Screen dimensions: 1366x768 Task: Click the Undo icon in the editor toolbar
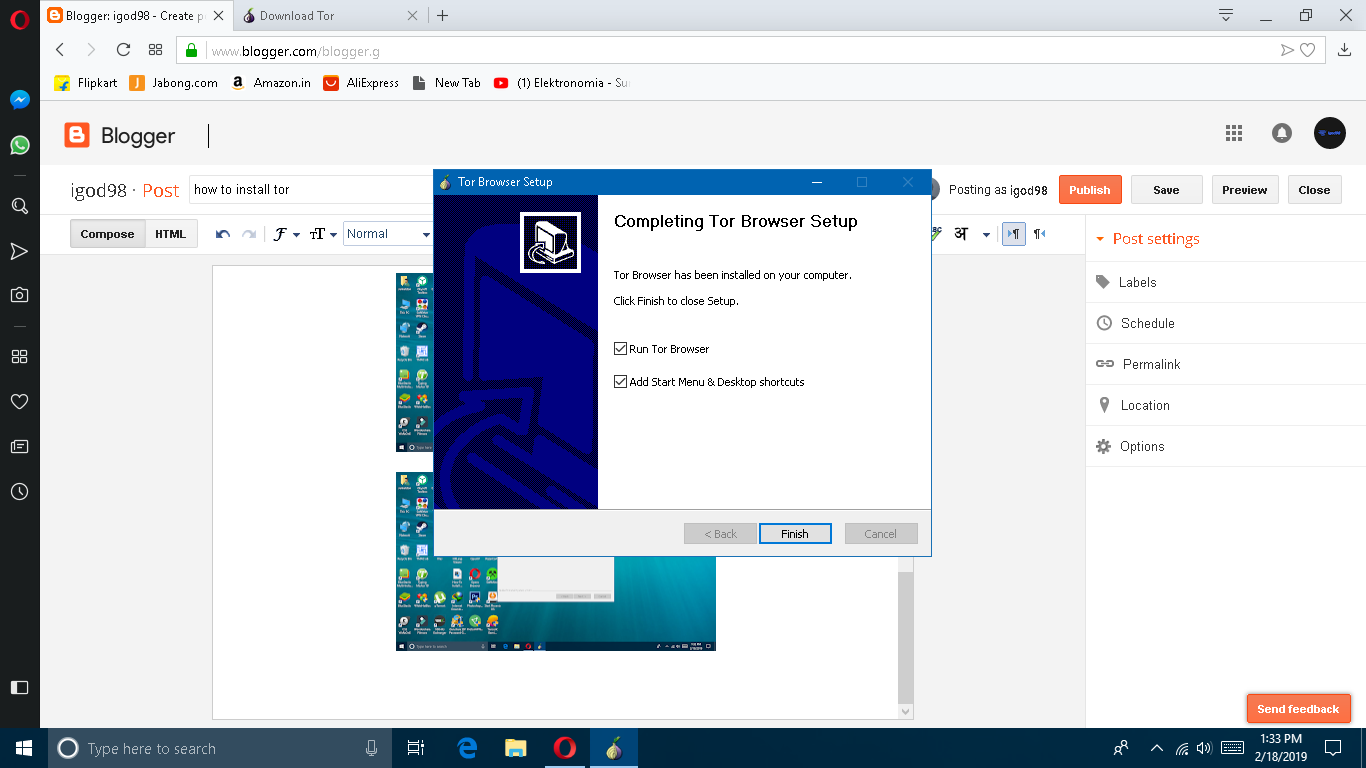tap(221, 233)
